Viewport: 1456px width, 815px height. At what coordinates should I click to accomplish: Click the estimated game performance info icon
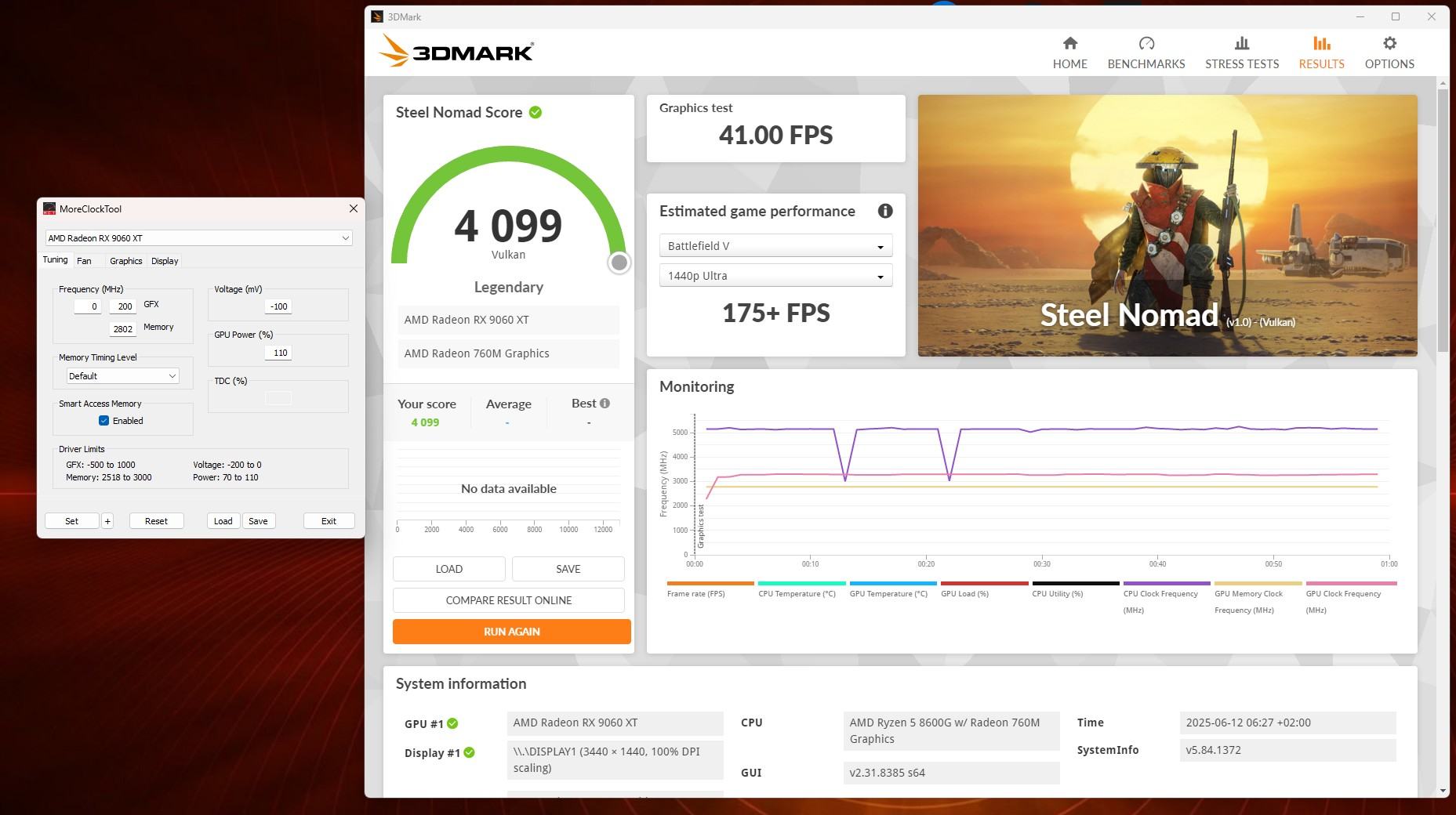coord(885,211)
